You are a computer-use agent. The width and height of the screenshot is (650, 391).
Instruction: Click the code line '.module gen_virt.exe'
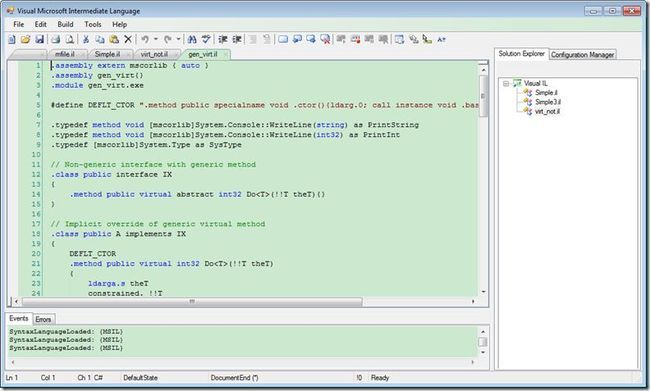[97, 85]
